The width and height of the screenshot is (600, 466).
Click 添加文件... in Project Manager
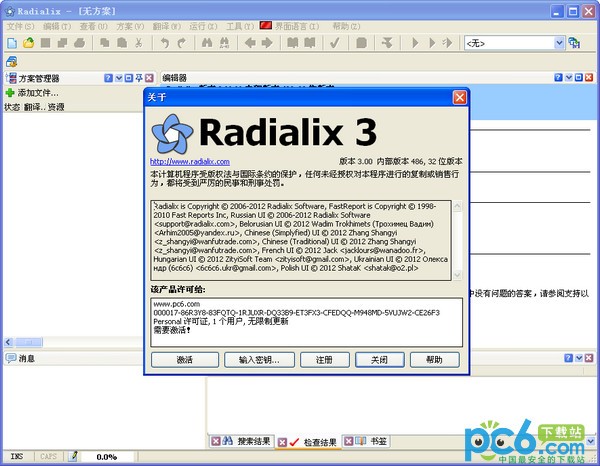coord(38,93)
